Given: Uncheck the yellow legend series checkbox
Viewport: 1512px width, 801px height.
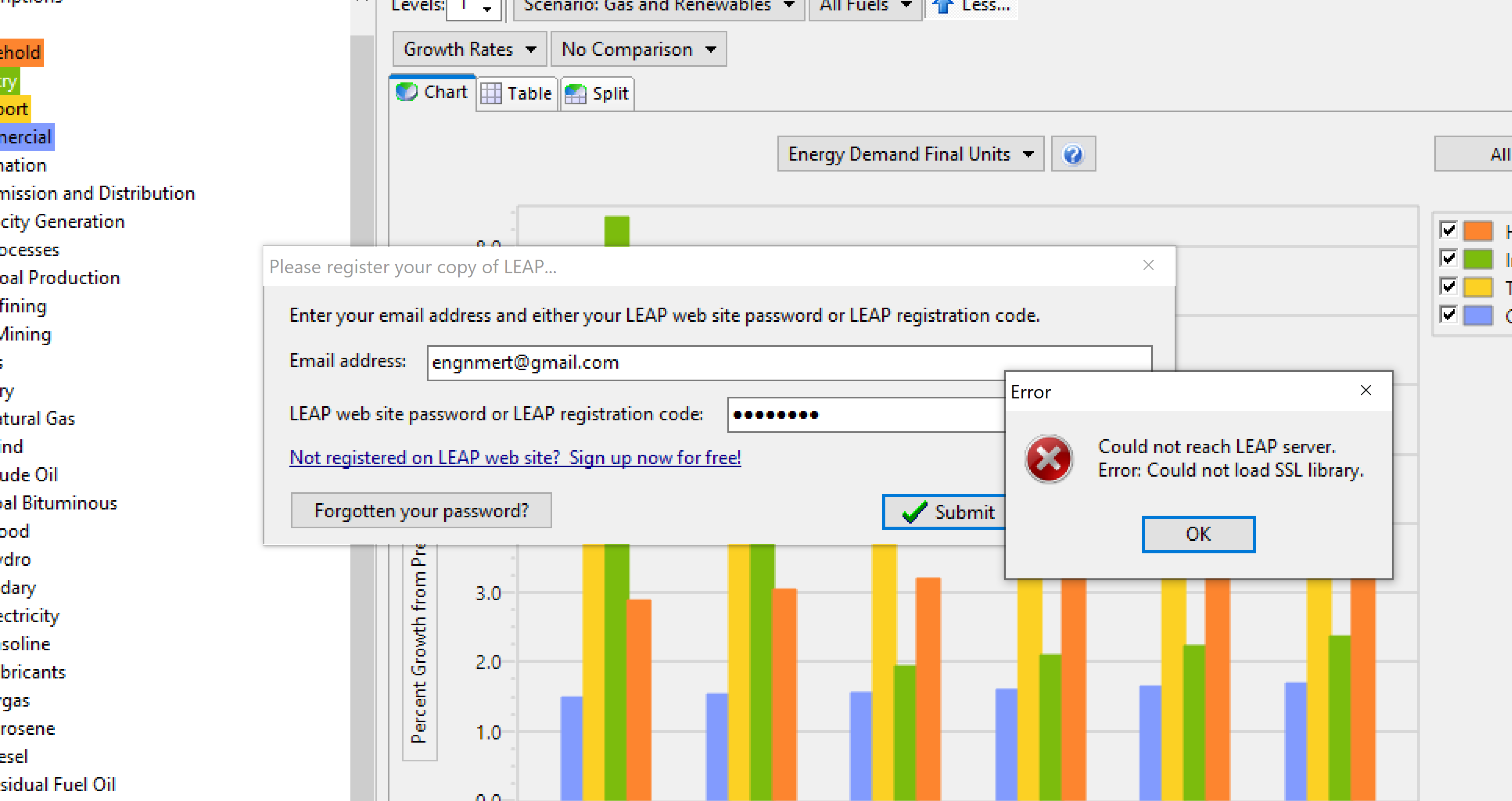Looking at the screenshot, I should (x=1448, y=286).
